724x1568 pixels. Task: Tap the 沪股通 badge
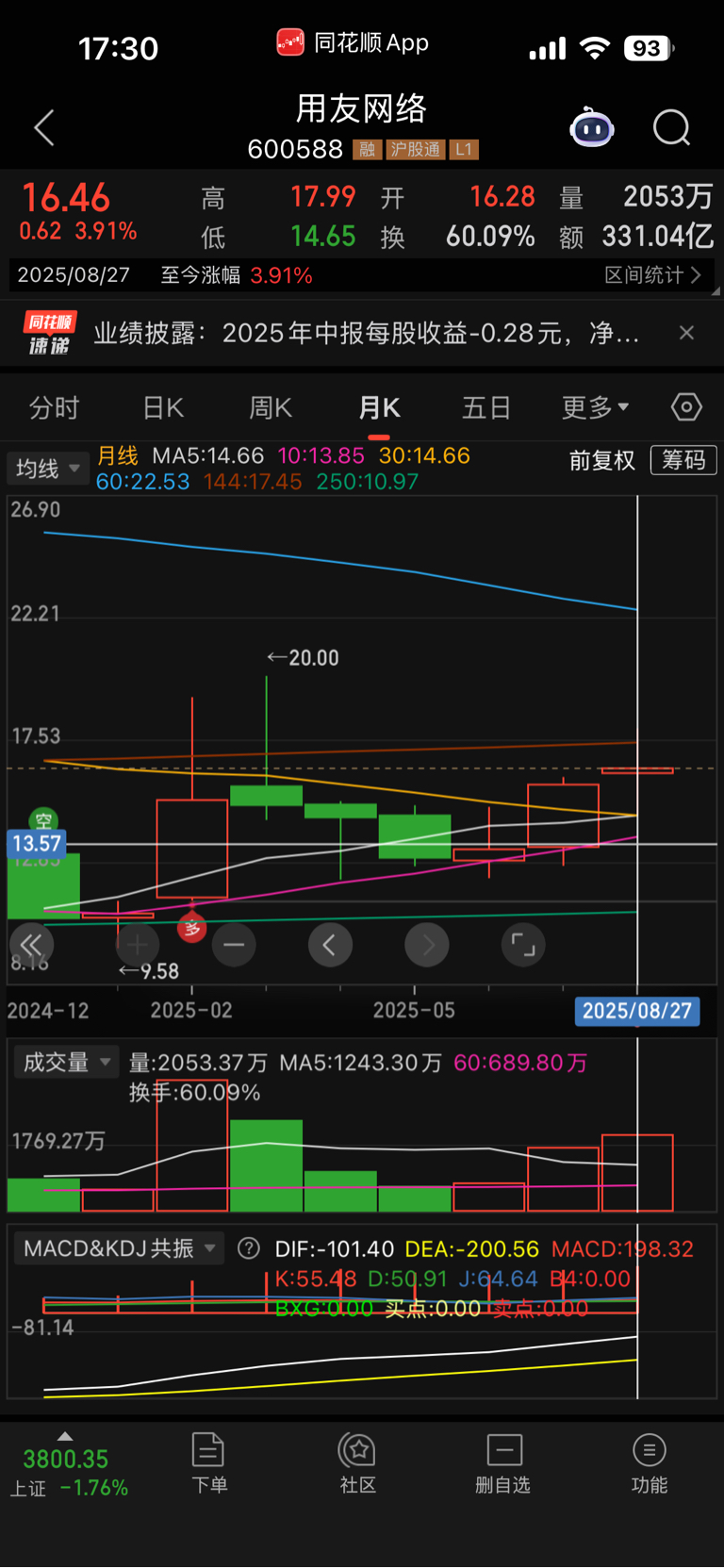[415, 150]
